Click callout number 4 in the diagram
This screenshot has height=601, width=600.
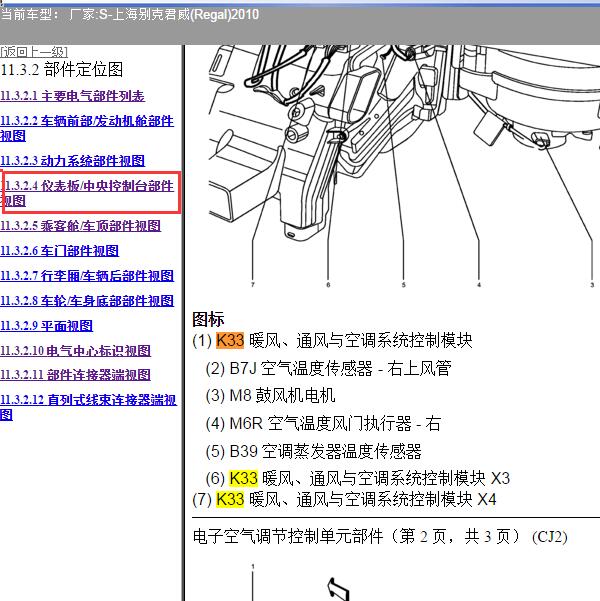click(479, 285)
